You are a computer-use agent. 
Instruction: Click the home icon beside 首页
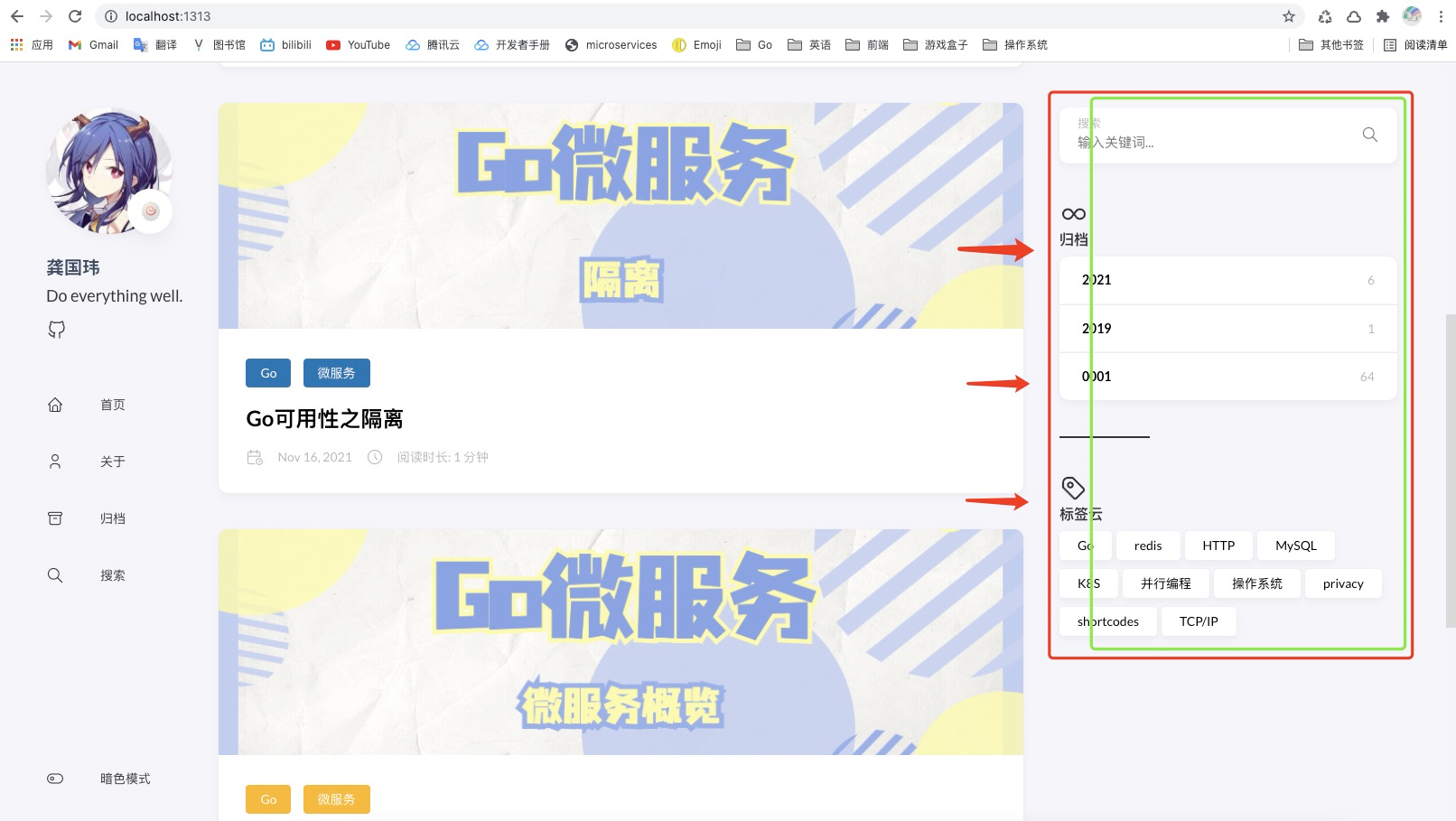pyautogui.click(x=55, y=405)
